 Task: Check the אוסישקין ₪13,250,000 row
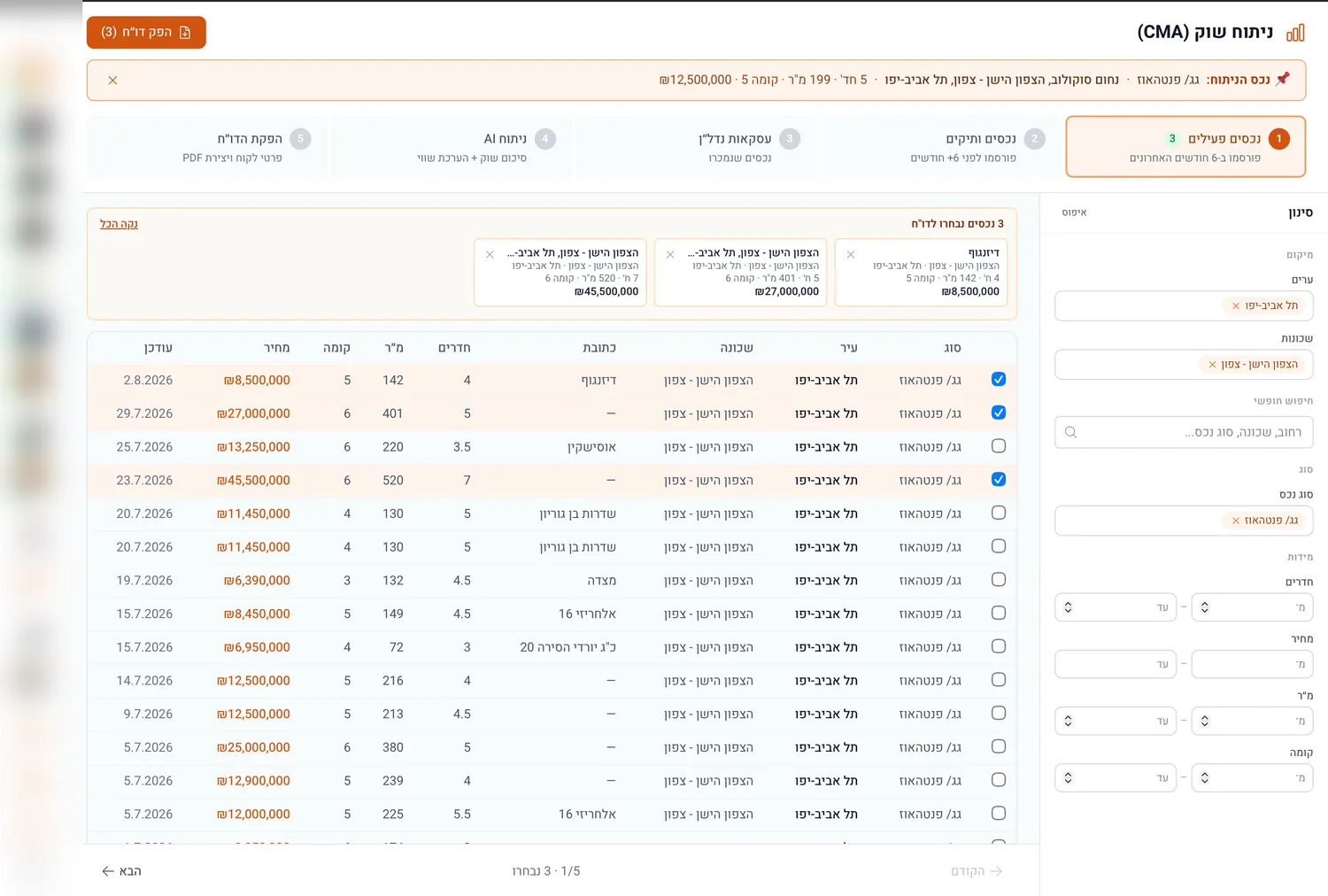pyautogui.click(x=999, y=446)
